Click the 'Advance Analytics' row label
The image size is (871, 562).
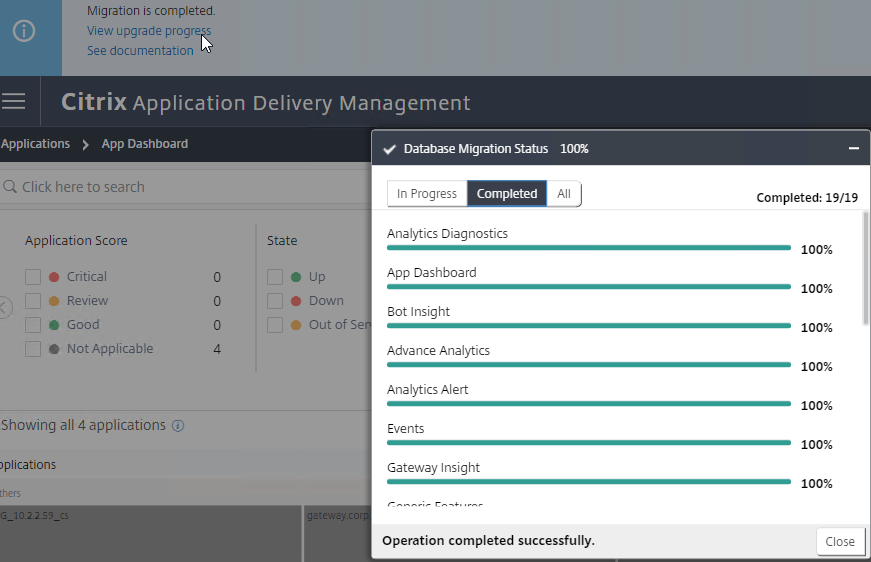tap(438, 350)
